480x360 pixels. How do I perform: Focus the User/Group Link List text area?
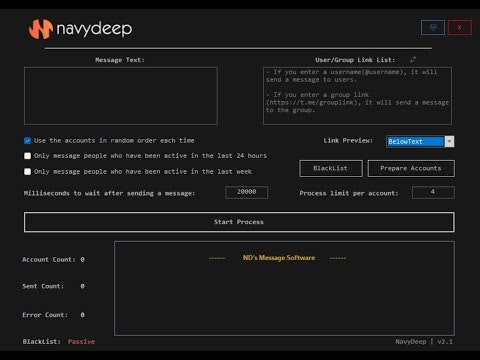357,96
